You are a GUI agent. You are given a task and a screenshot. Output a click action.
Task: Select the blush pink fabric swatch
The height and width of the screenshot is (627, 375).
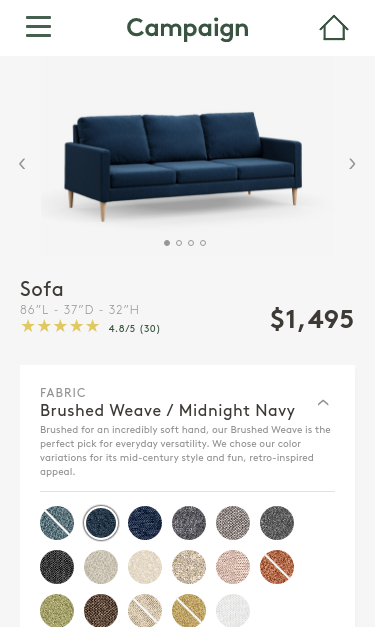(x=233, y=567)
